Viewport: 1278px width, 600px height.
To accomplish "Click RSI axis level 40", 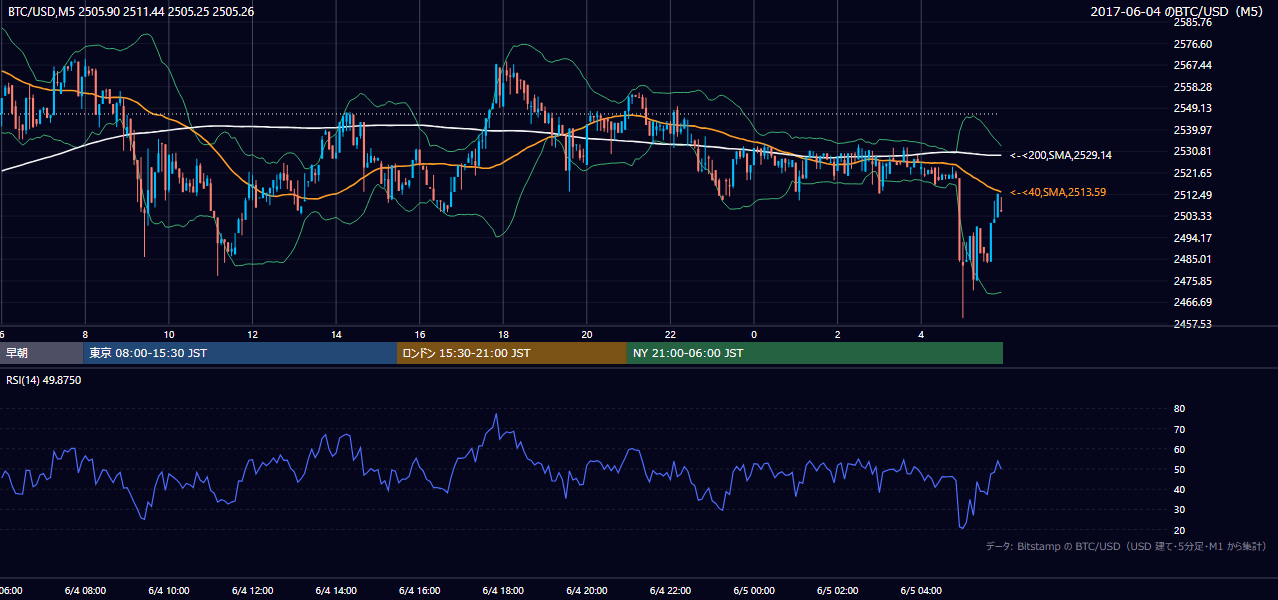I will [1179, 489].
